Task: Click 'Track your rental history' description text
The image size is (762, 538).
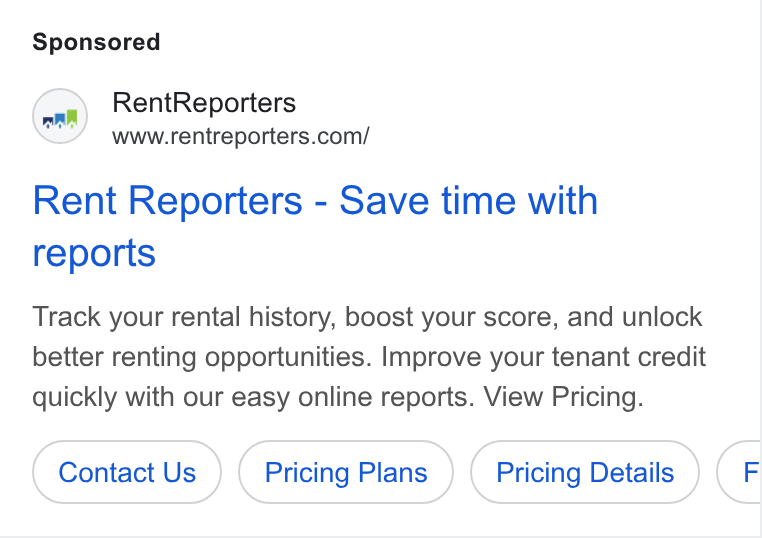Action: (185, 317)
